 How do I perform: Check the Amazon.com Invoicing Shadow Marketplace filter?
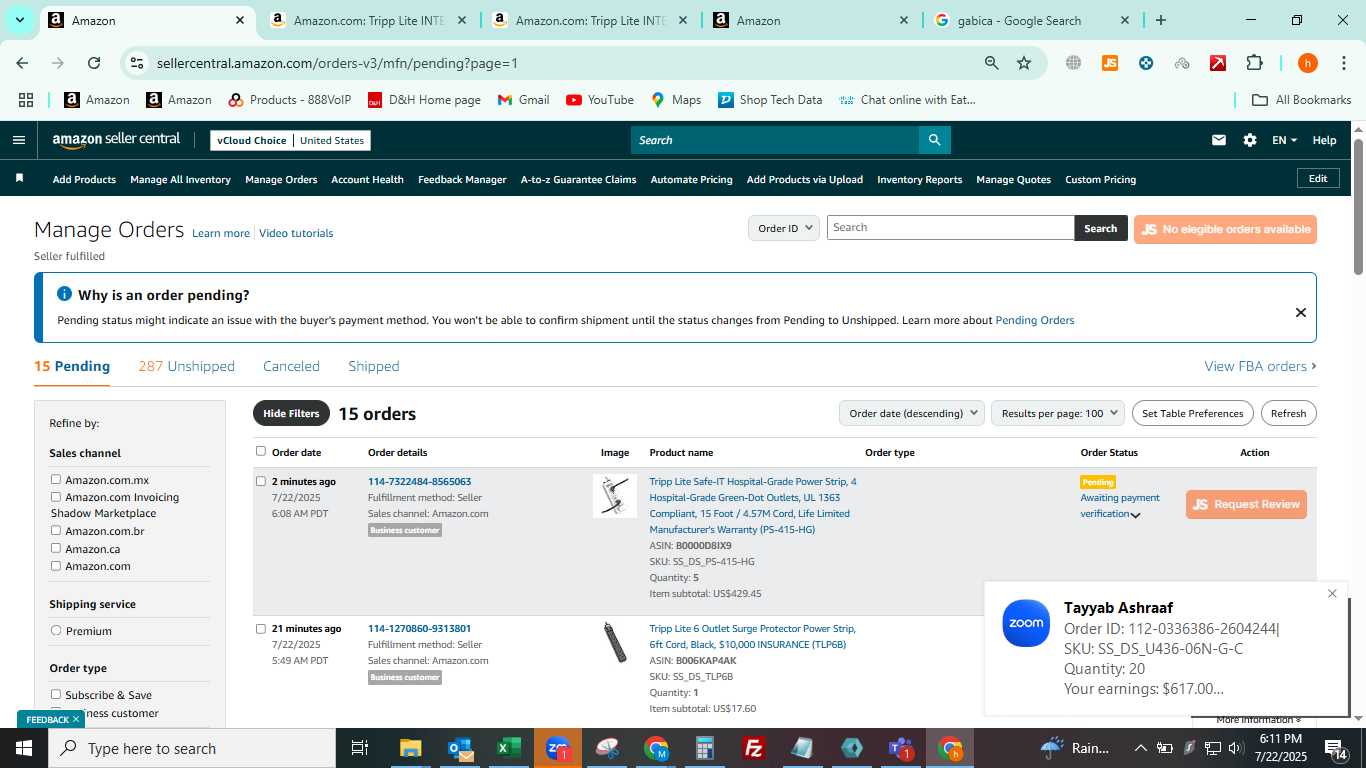tap(56, 497)
